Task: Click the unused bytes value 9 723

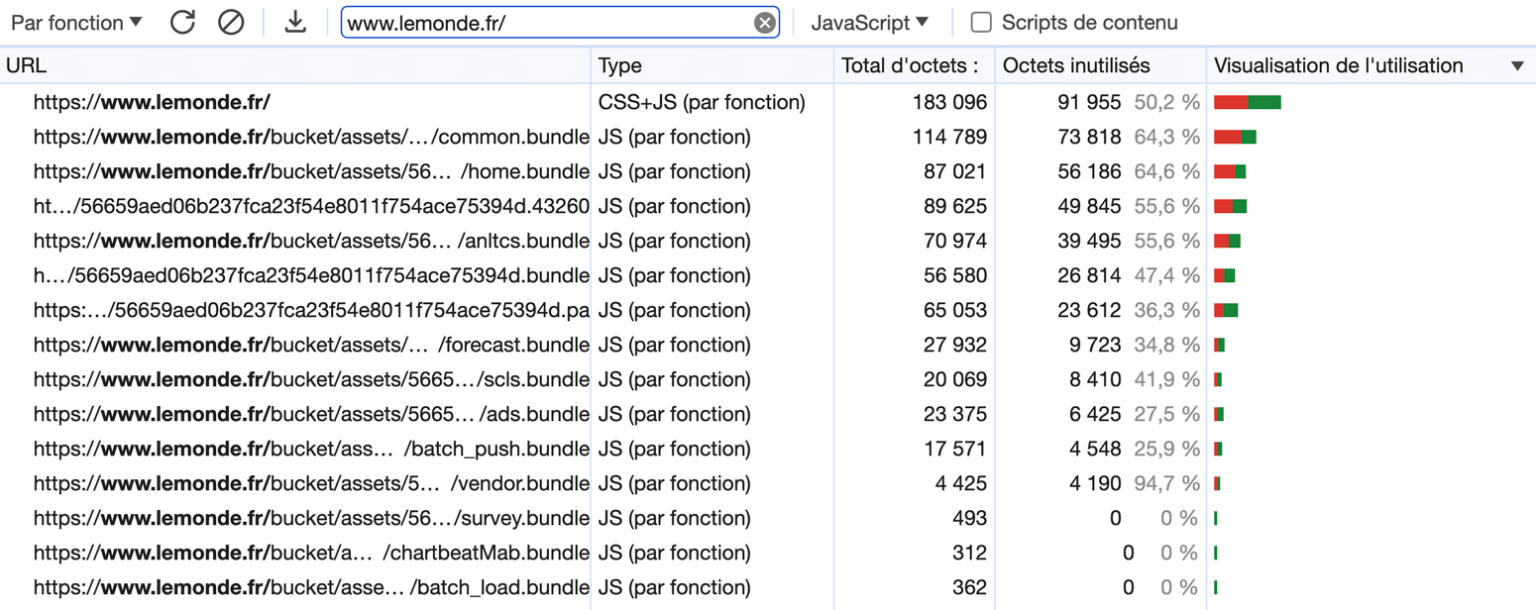Action: (1095, 345)
